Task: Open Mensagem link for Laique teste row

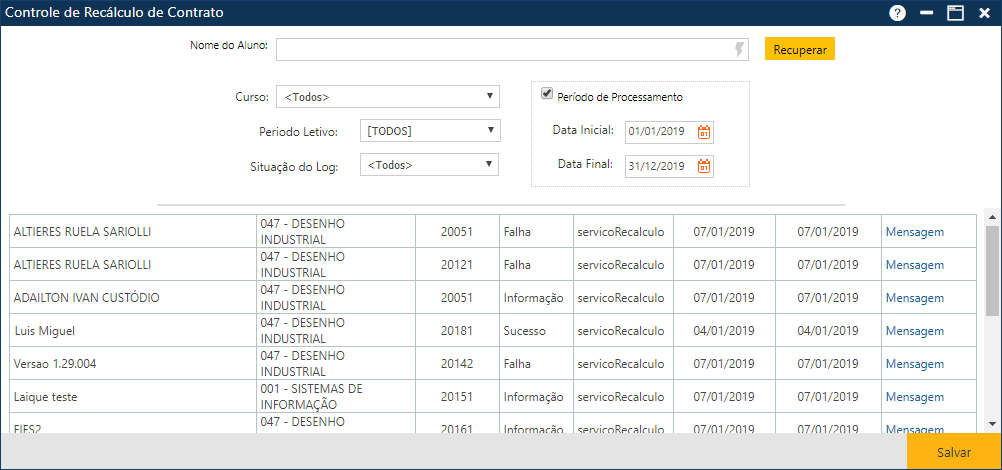Action: pos(914,397)
